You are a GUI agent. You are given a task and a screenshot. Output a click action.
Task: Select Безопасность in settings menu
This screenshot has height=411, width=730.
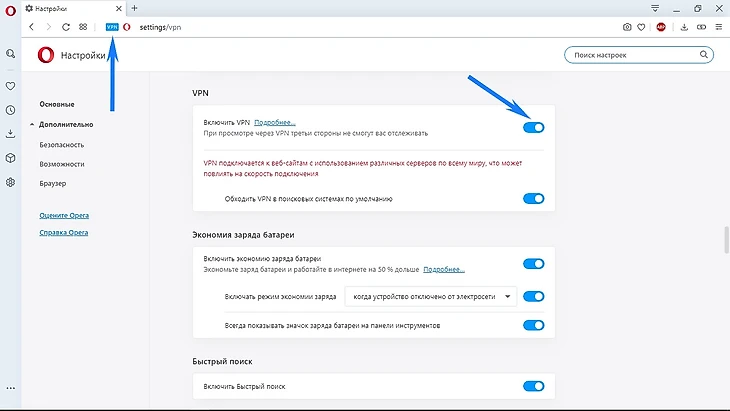coord(62,145)
